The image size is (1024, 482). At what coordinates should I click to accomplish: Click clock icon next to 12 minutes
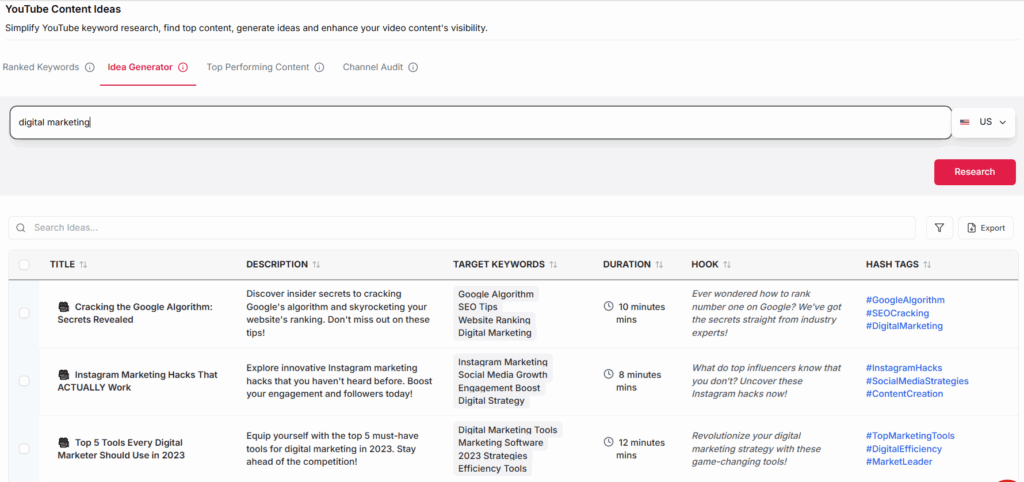click(x=609, y=442)
